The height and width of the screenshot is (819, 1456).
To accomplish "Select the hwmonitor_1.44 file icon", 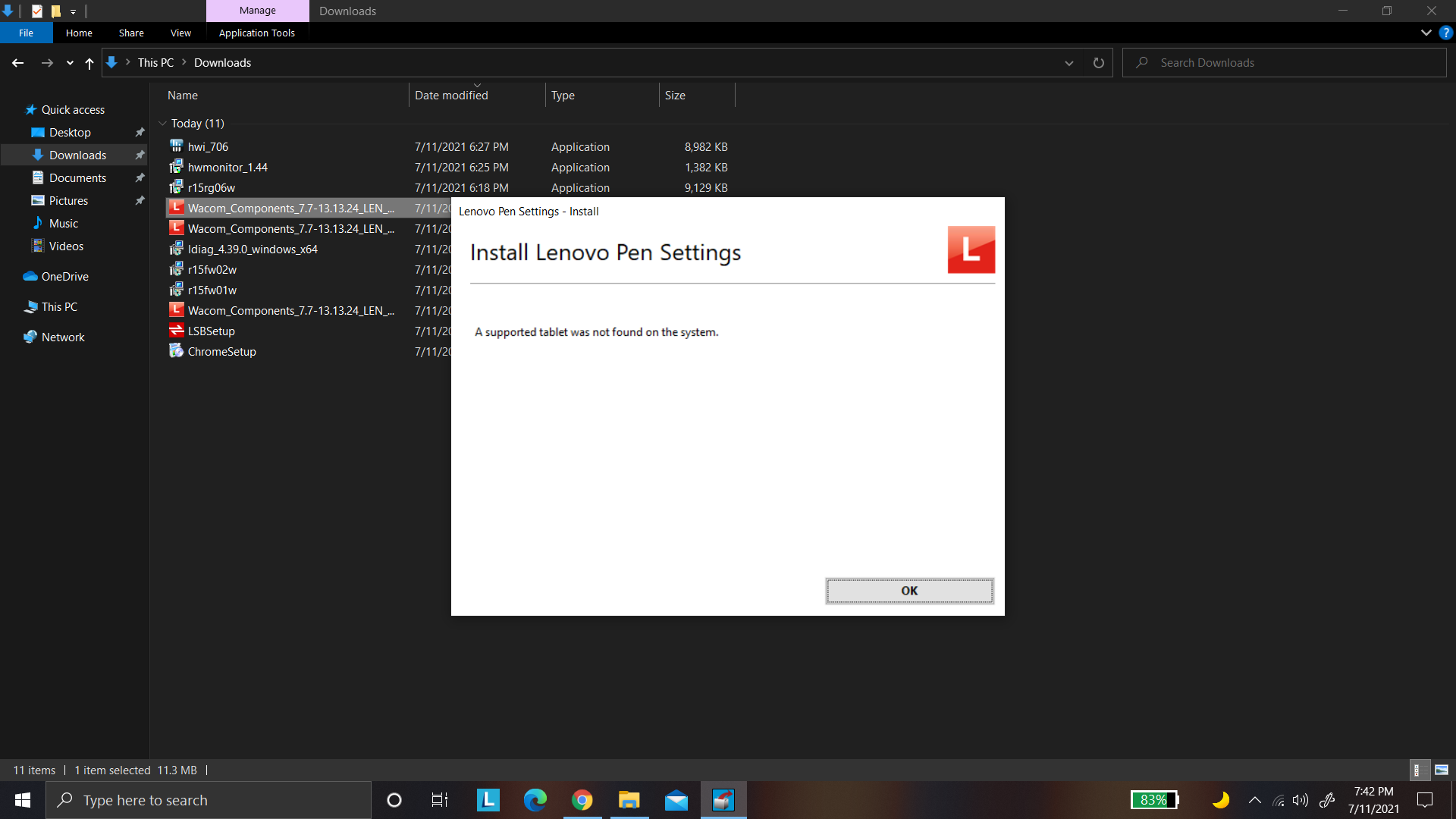I will pos(176,166).
